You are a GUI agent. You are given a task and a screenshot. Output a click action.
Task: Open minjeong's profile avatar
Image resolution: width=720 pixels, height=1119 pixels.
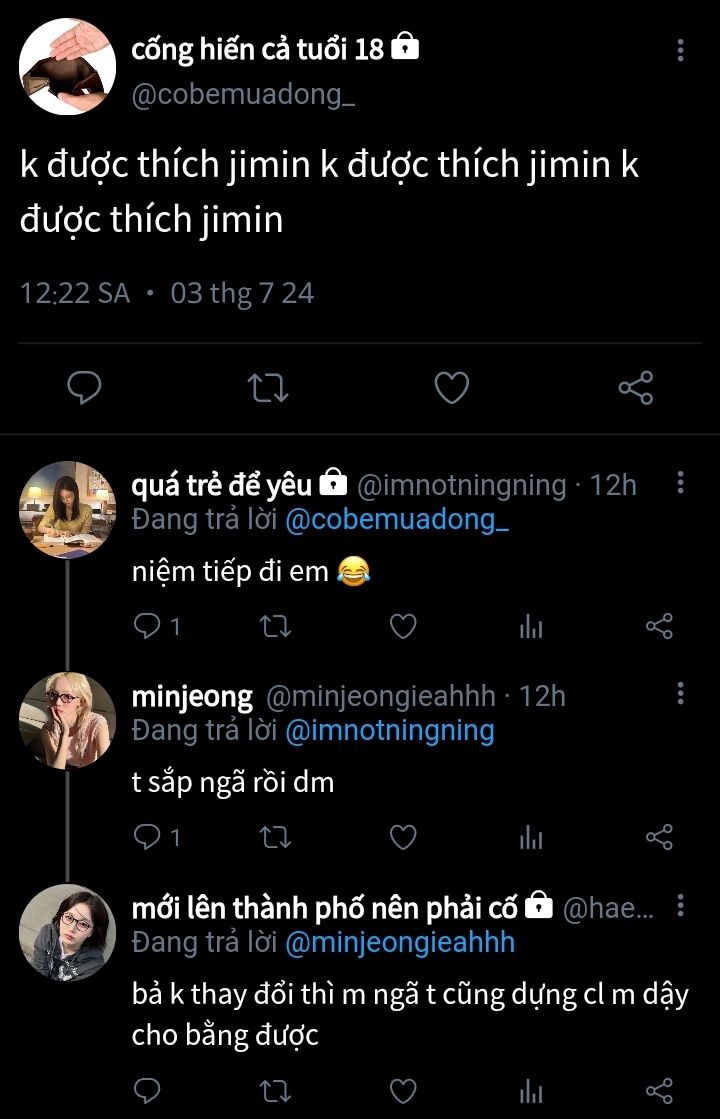pos(68,720)
